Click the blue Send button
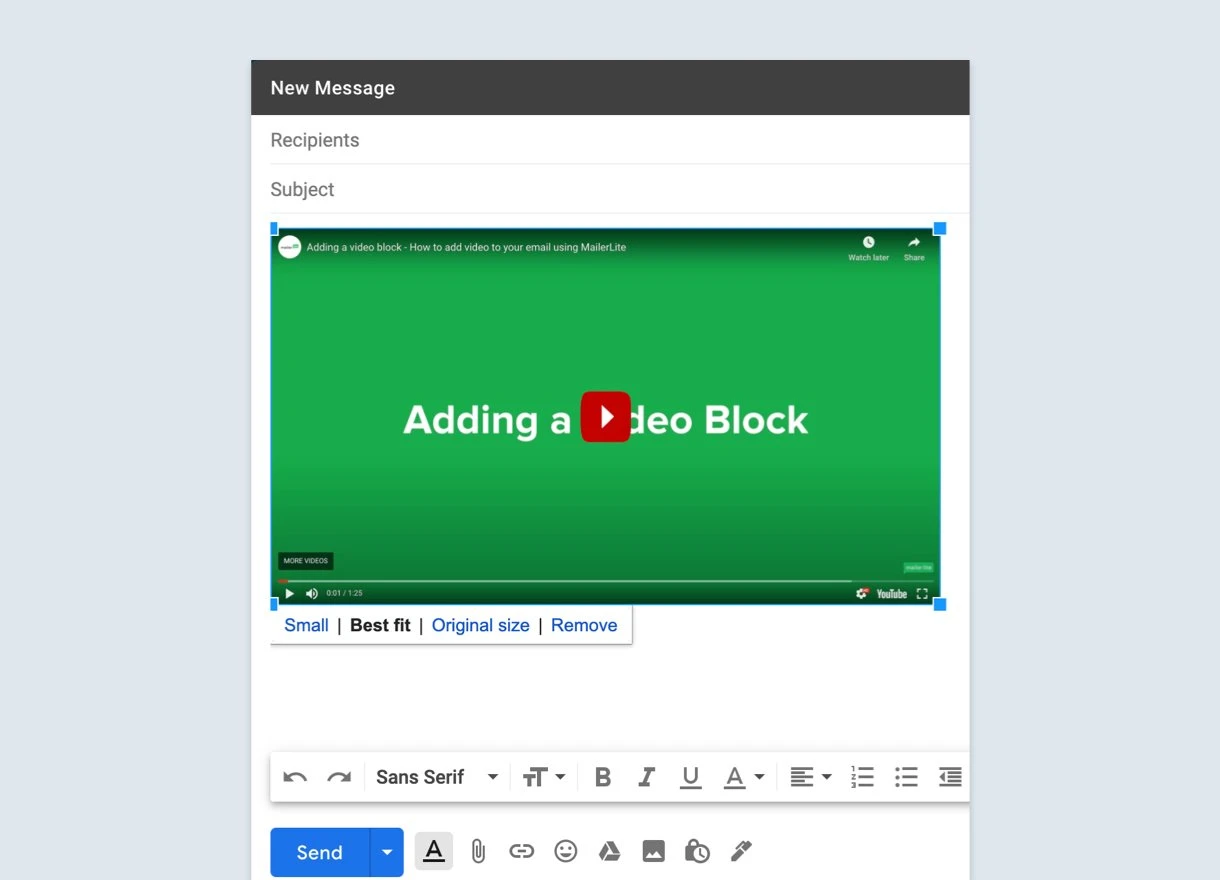Viewport: 1220px width, 880px height. 320,852
